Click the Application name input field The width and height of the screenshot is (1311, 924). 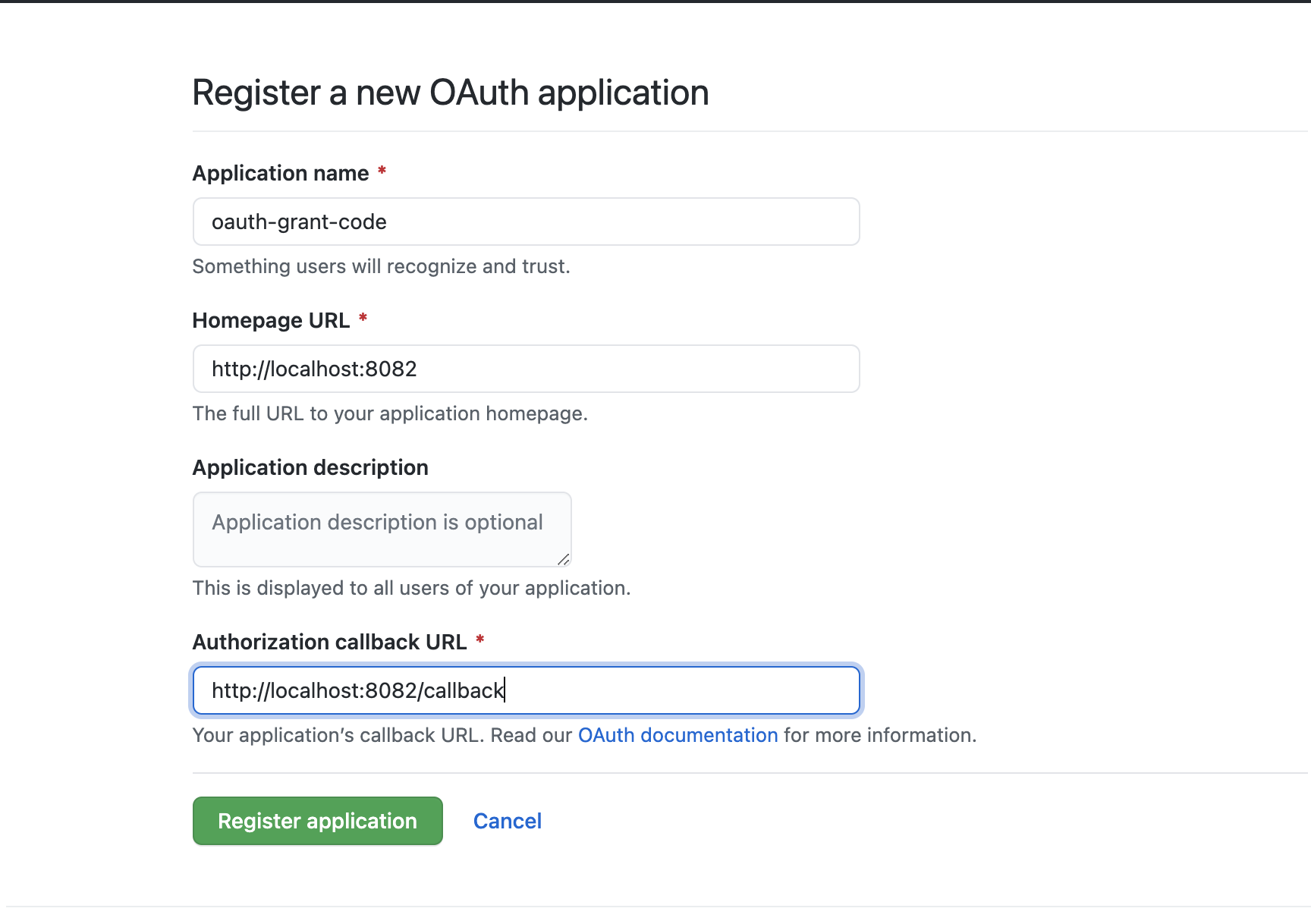point(526,222)
